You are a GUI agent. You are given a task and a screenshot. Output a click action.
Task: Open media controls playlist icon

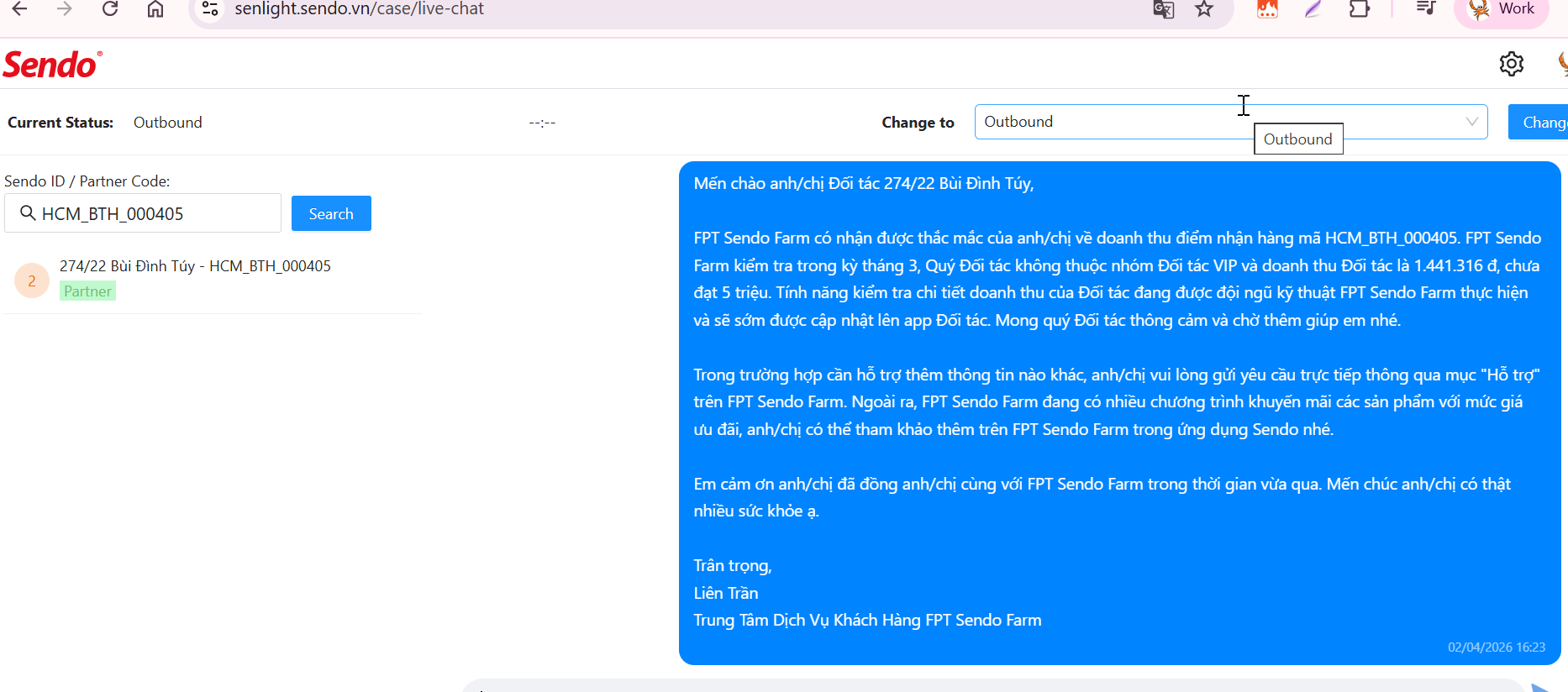pos(1426,9)
